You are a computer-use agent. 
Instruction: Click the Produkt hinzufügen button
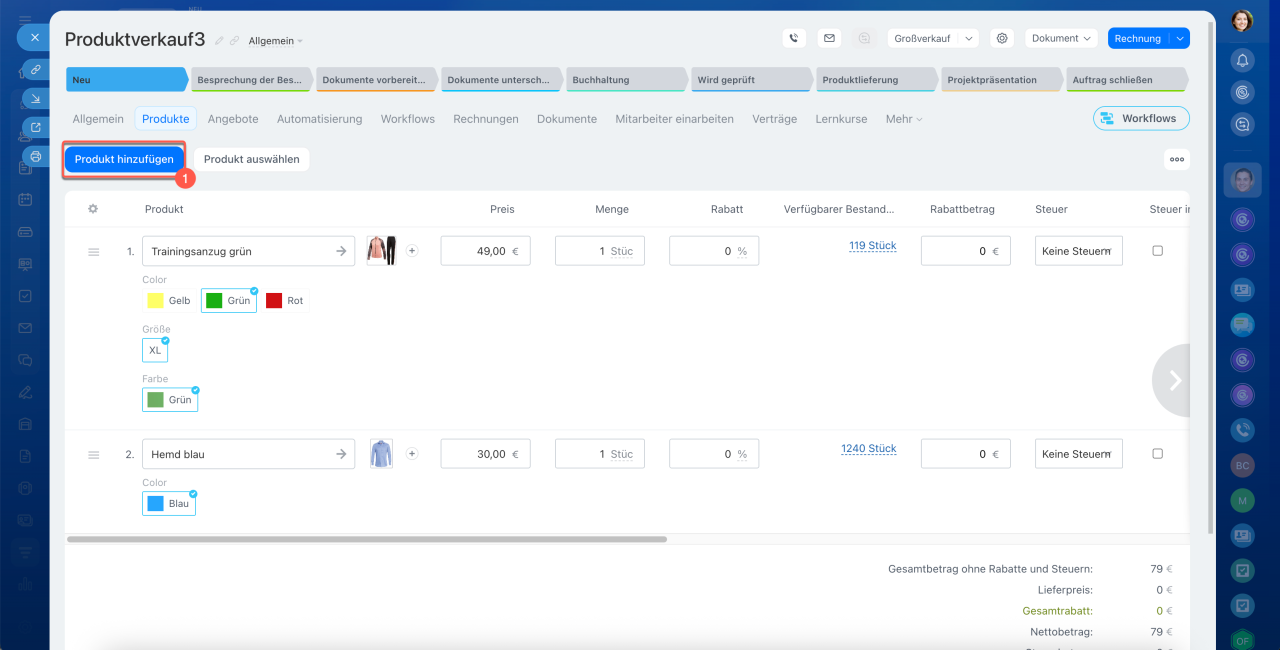[124, 159]
